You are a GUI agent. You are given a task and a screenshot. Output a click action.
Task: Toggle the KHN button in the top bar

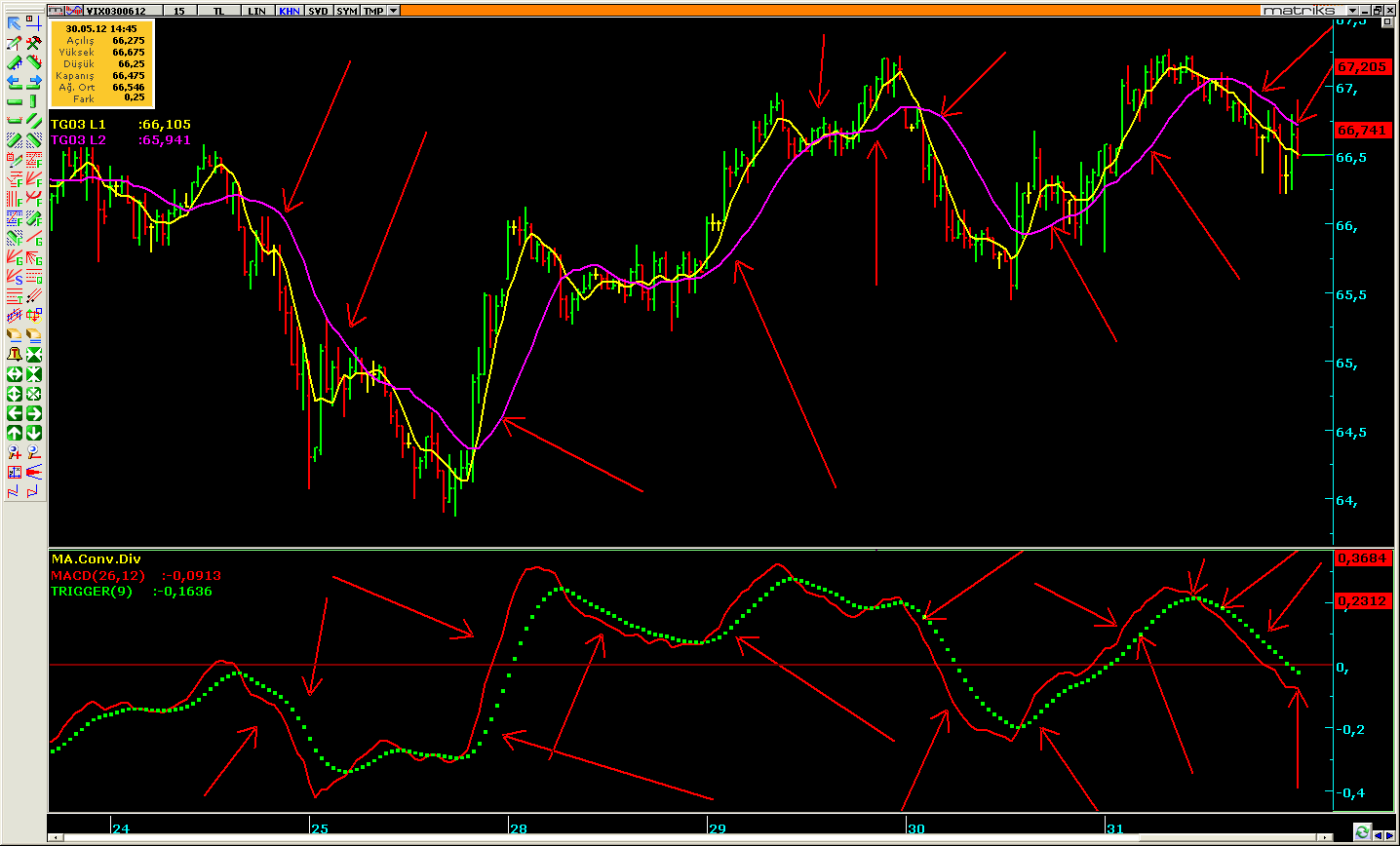(x=289, y=11)
